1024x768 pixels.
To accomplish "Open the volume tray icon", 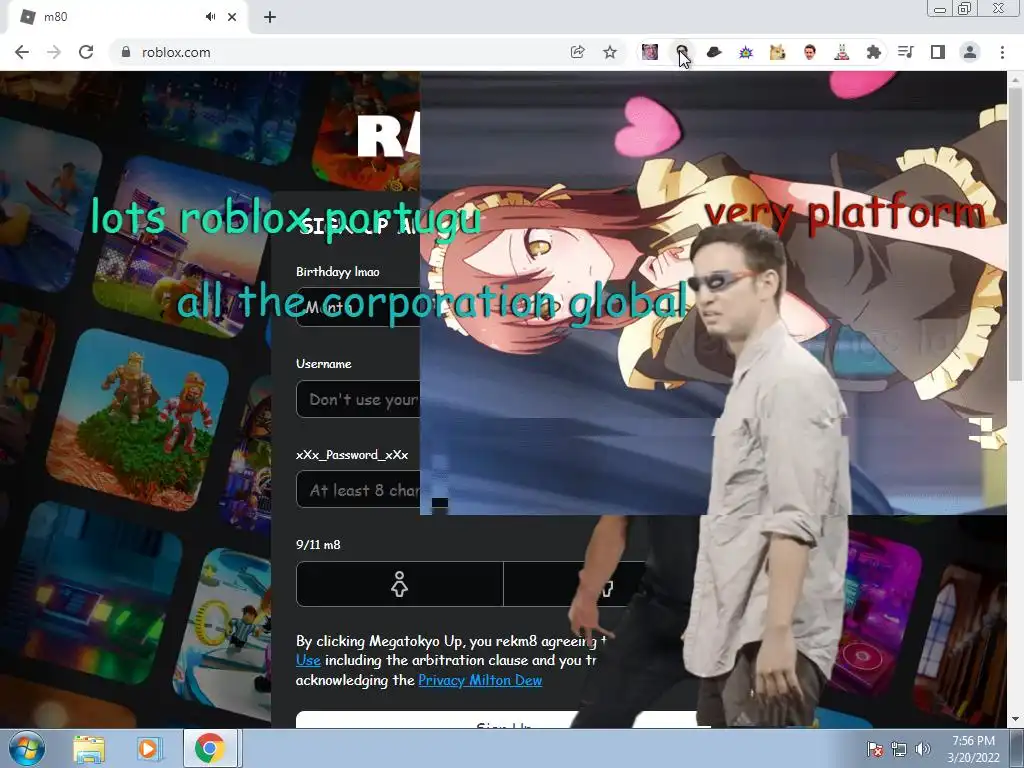I will click(922, 749).
